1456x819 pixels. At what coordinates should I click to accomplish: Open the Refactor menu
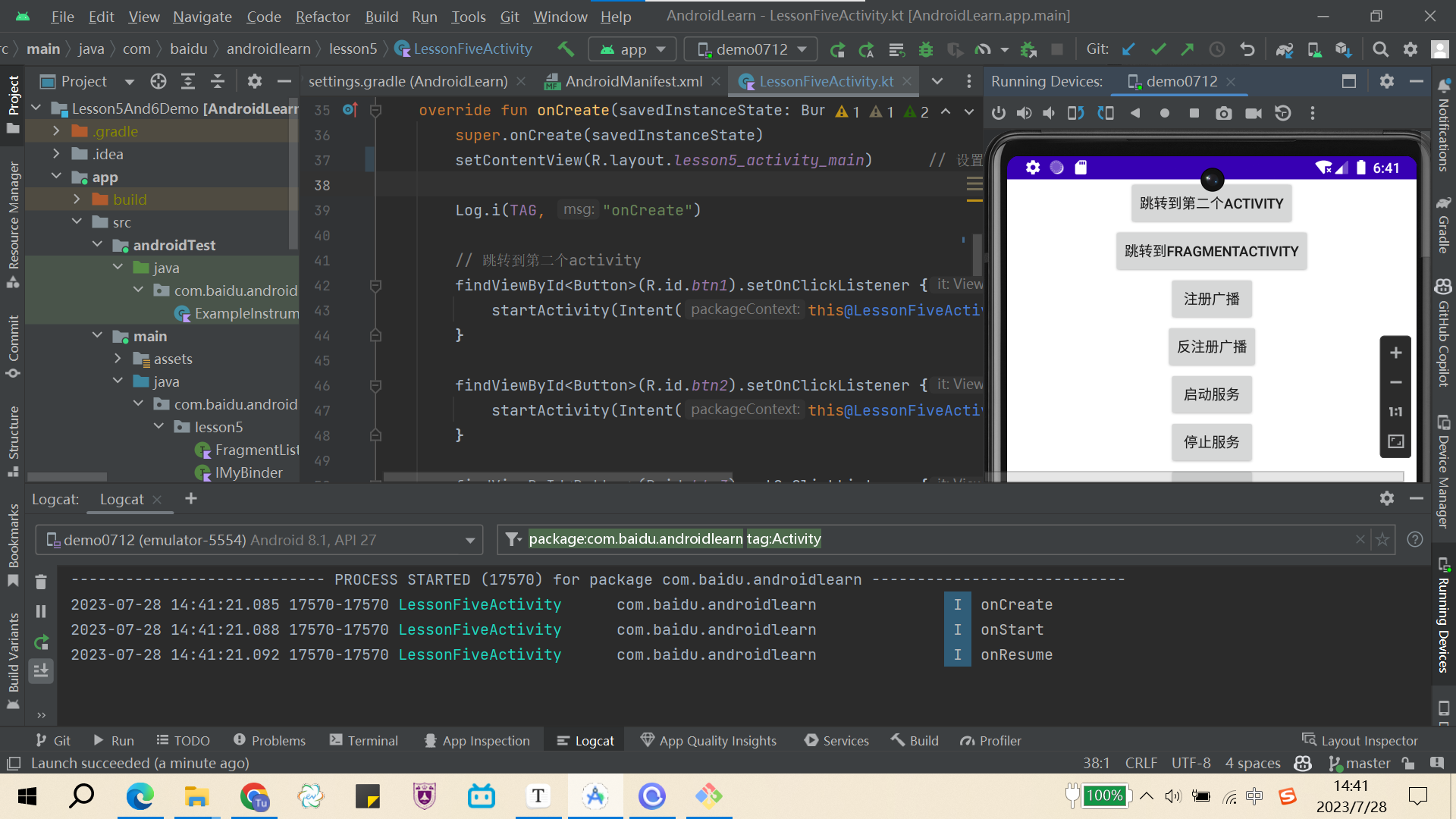(322, 16)
